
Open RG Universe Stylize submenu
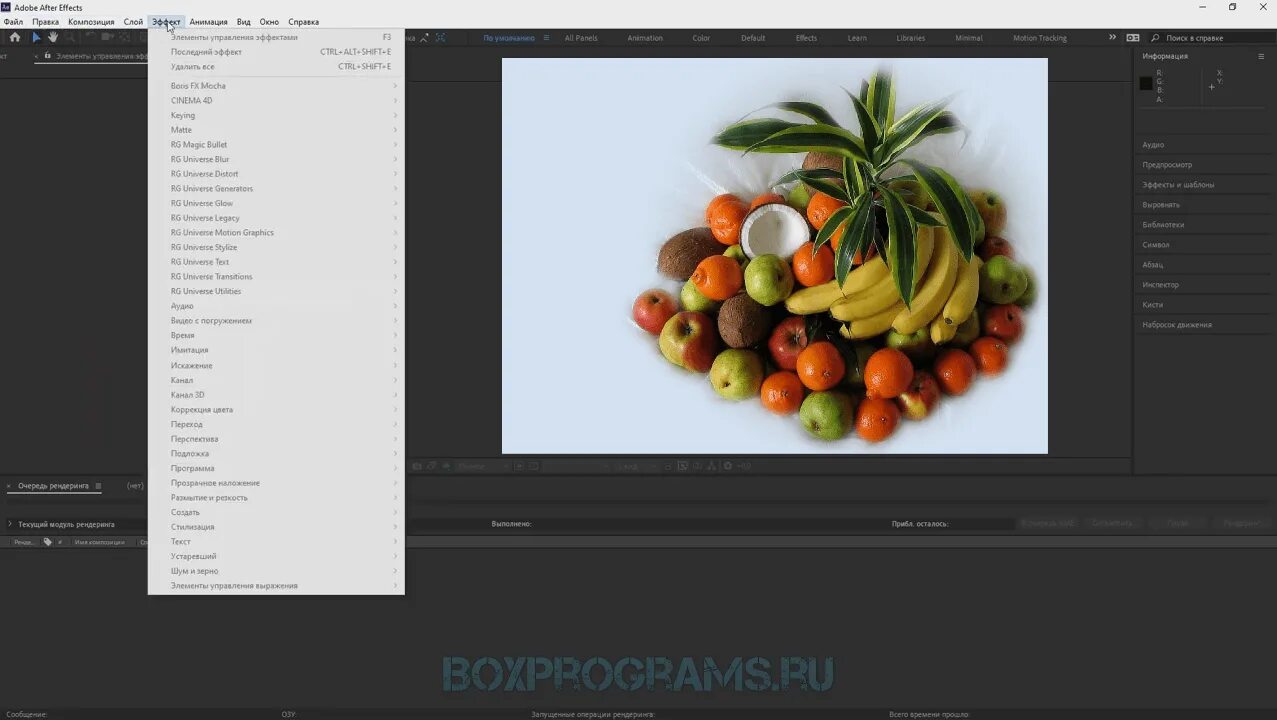[x=276, y=247]
